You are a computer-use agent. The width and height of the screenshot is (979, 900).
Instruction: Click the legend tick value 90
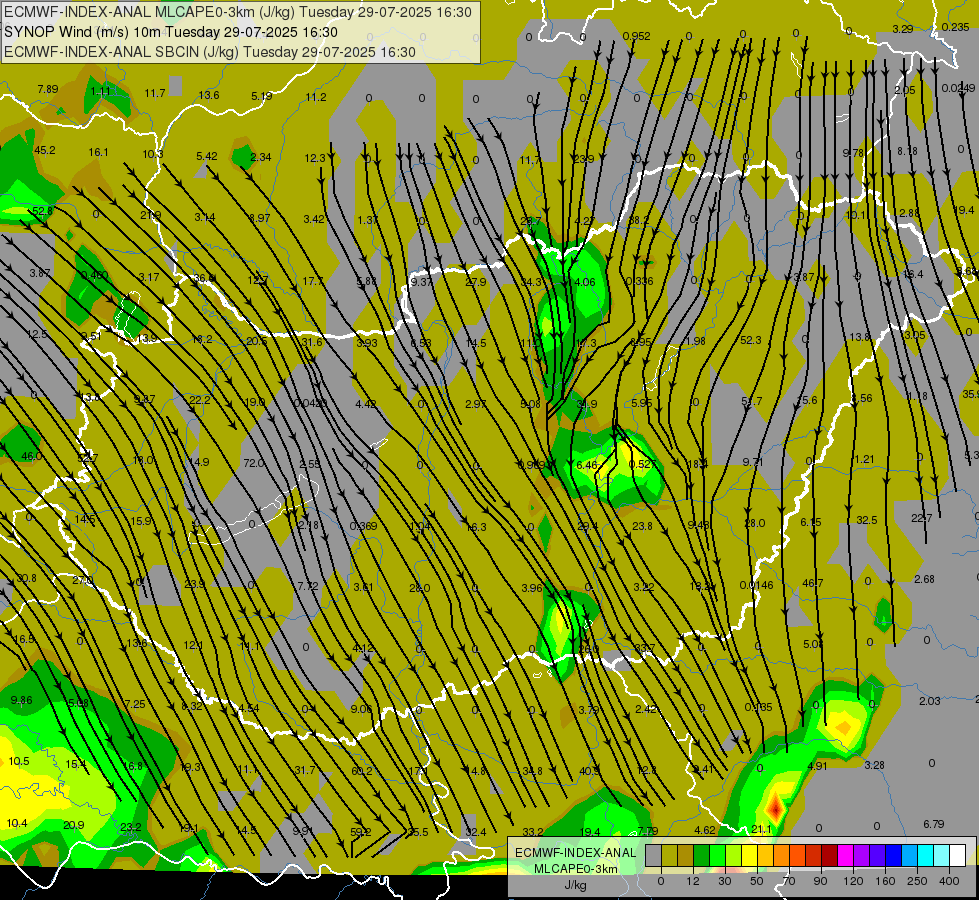click(x=820, y=881)
